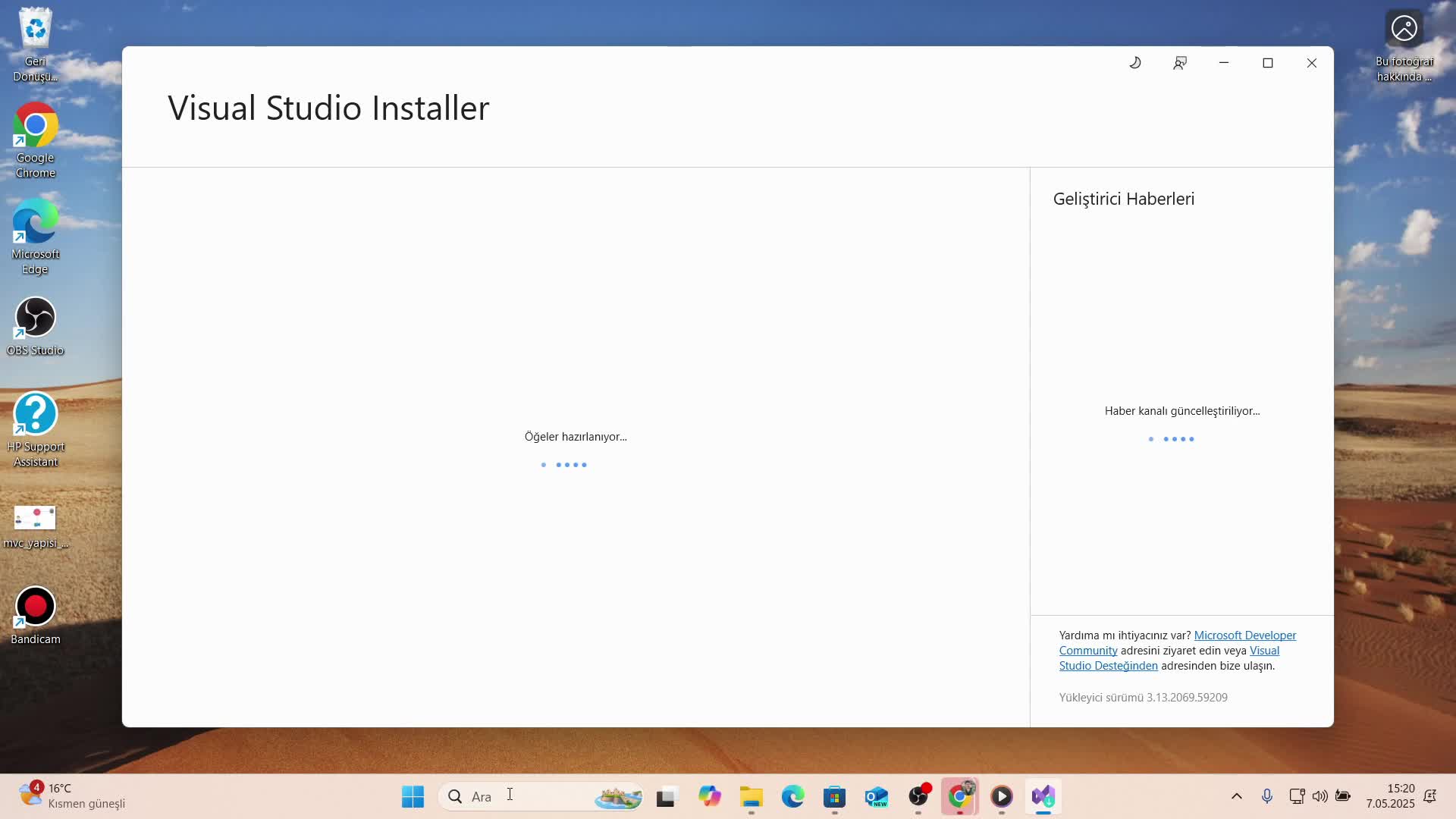This screenshot has height=819, width=1456.
Task: Open the 16°C Kısmen güneşli weather widget
Action: 73,796
